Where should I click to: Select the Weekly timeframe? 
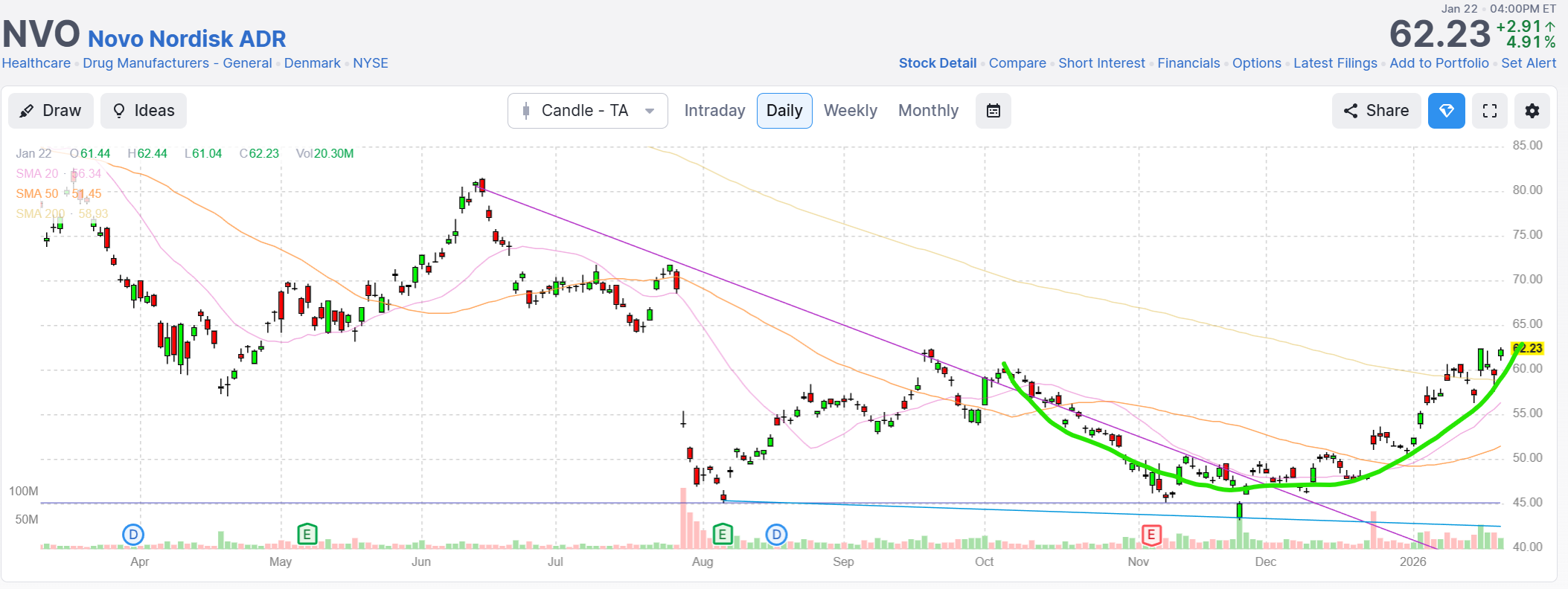pyautogui.click(x=850, y=111)
